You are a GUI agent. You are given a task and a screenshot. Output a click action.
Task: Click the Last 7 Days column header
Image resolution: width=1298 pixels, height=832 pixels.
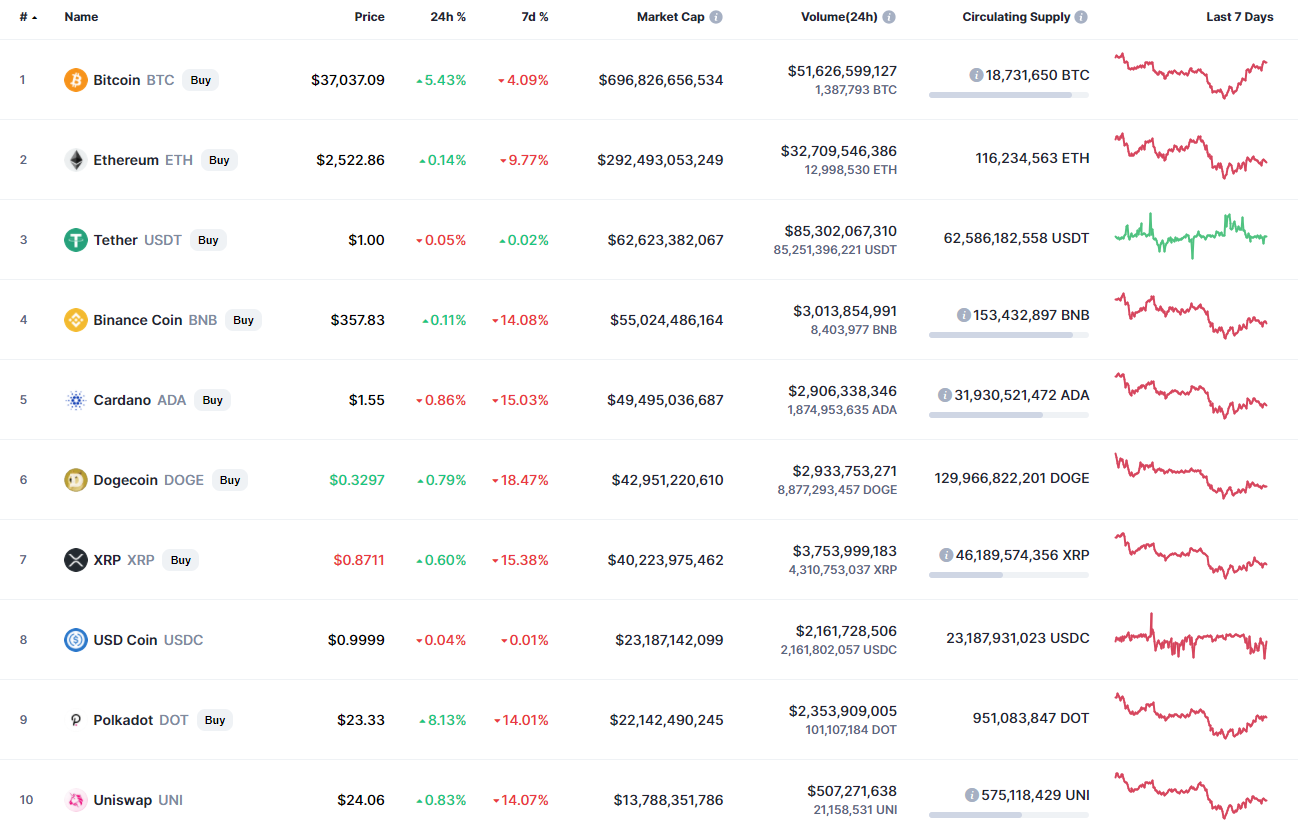coord(1240,17)
